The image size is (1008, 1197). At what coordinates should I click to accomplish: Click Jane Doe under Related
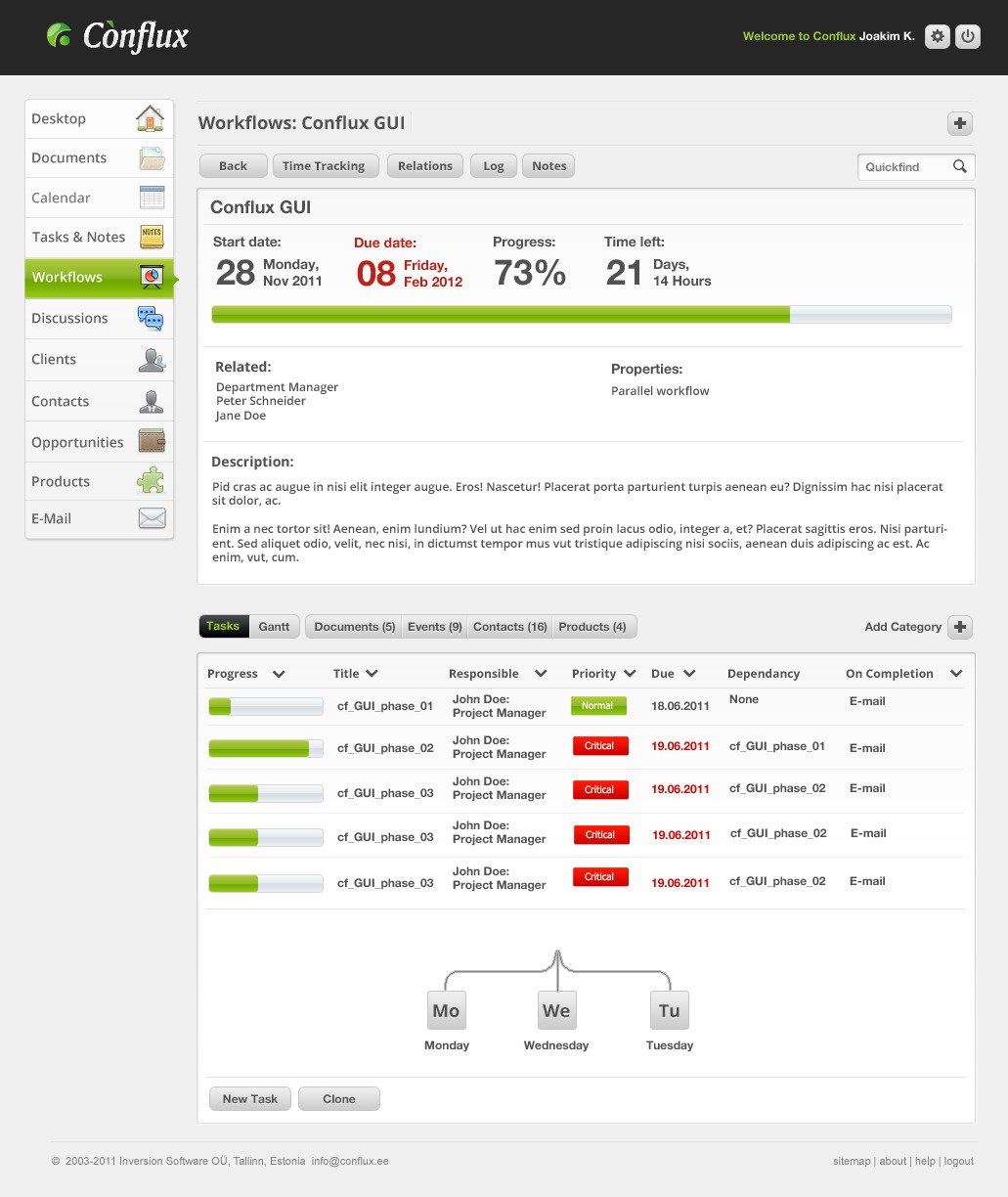point(241,416)
